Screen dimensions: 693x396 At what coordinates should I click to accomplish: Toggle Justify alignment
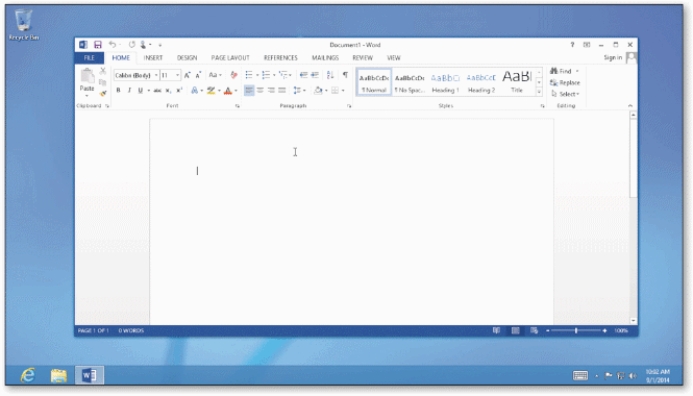pyautogui.click(x=282, y=90)
